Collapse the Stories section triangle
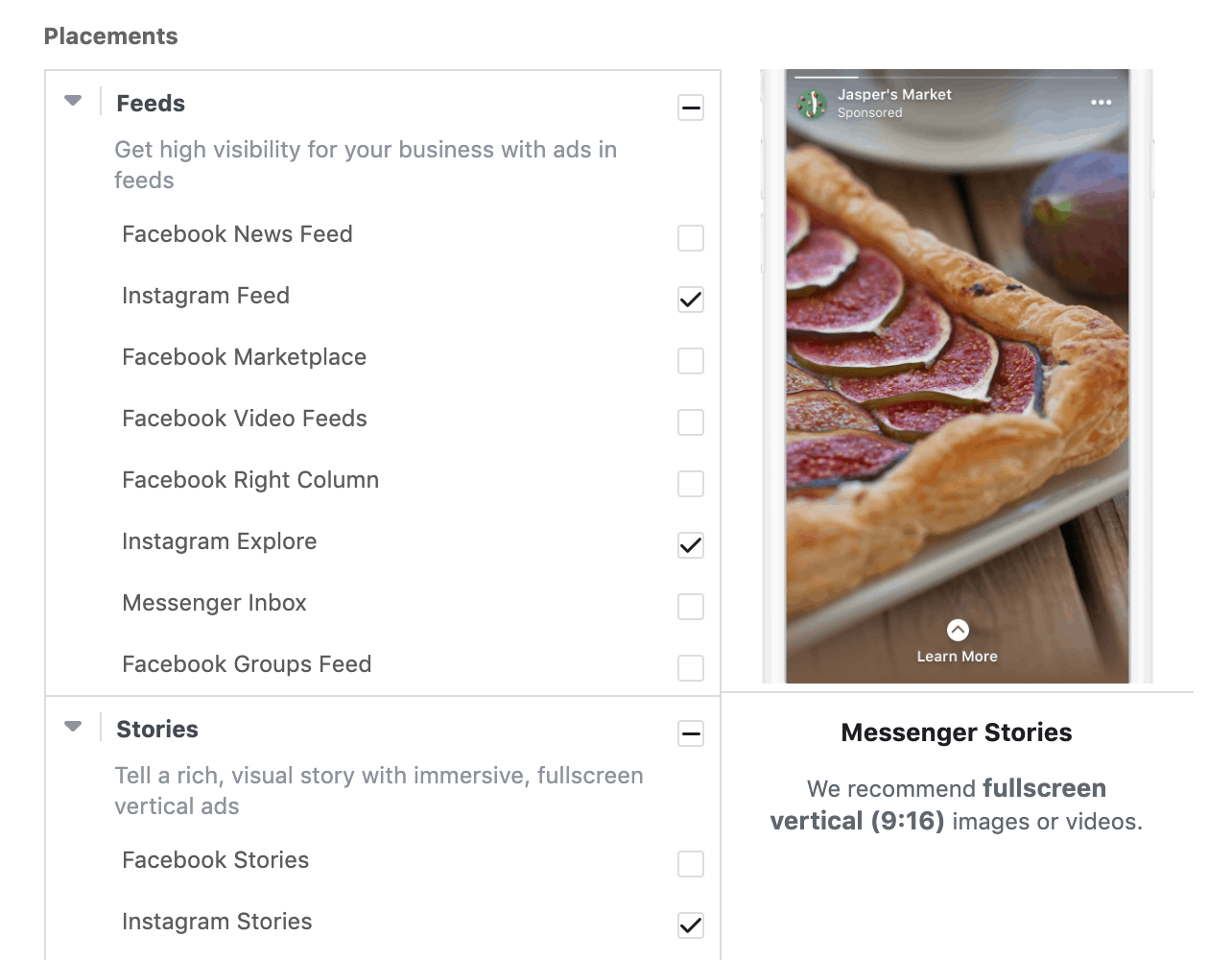This screenshot has width=1232, height=960. pos(73,726)
